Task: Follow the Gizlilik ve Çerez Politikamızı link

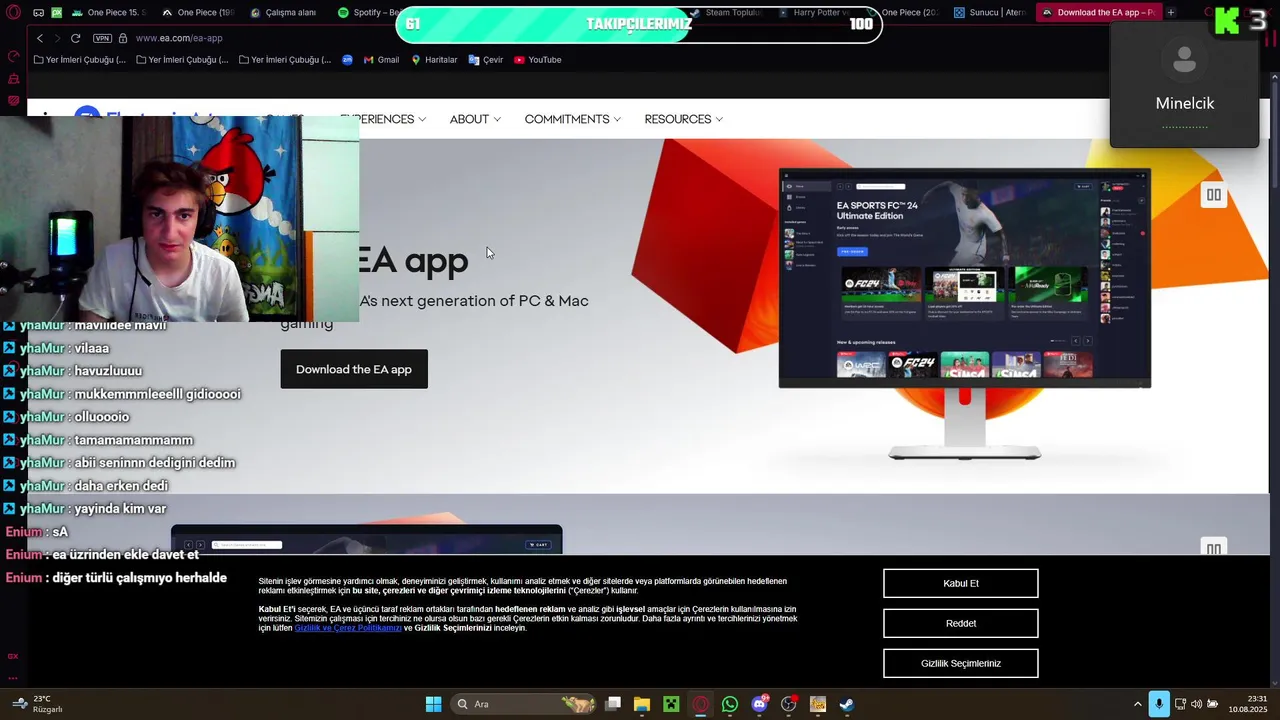Action: pyautogui.click(x=348, y=628)
